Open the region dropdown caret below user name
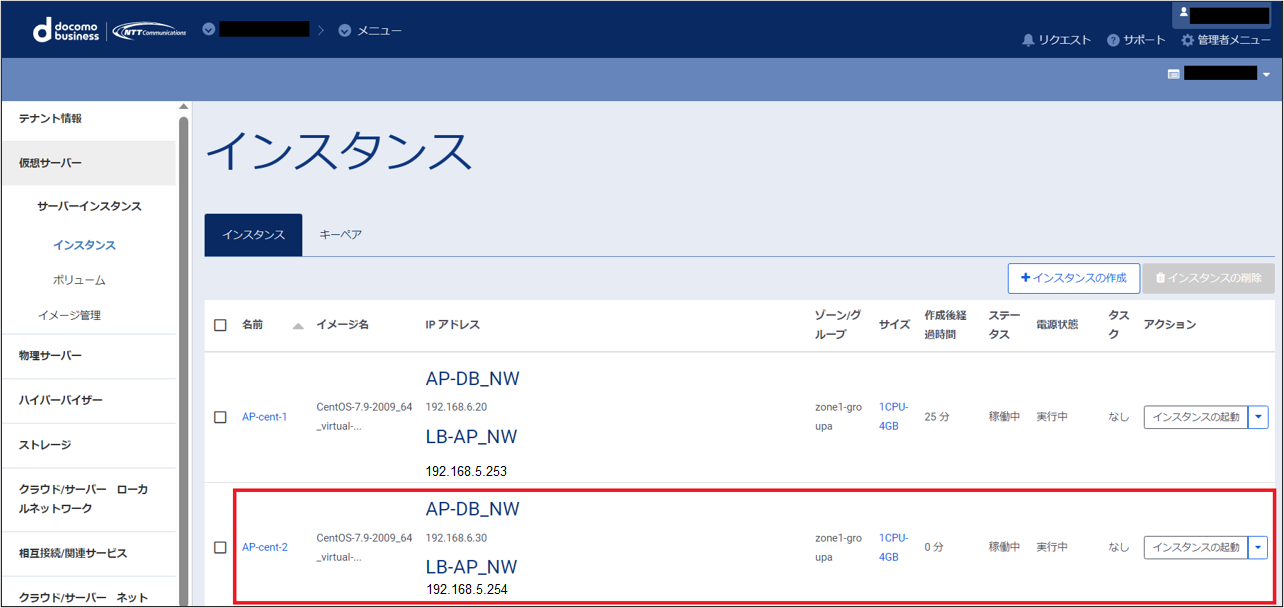The height and width of the screenshot is (608, 1284). [x=1266, y=74]
